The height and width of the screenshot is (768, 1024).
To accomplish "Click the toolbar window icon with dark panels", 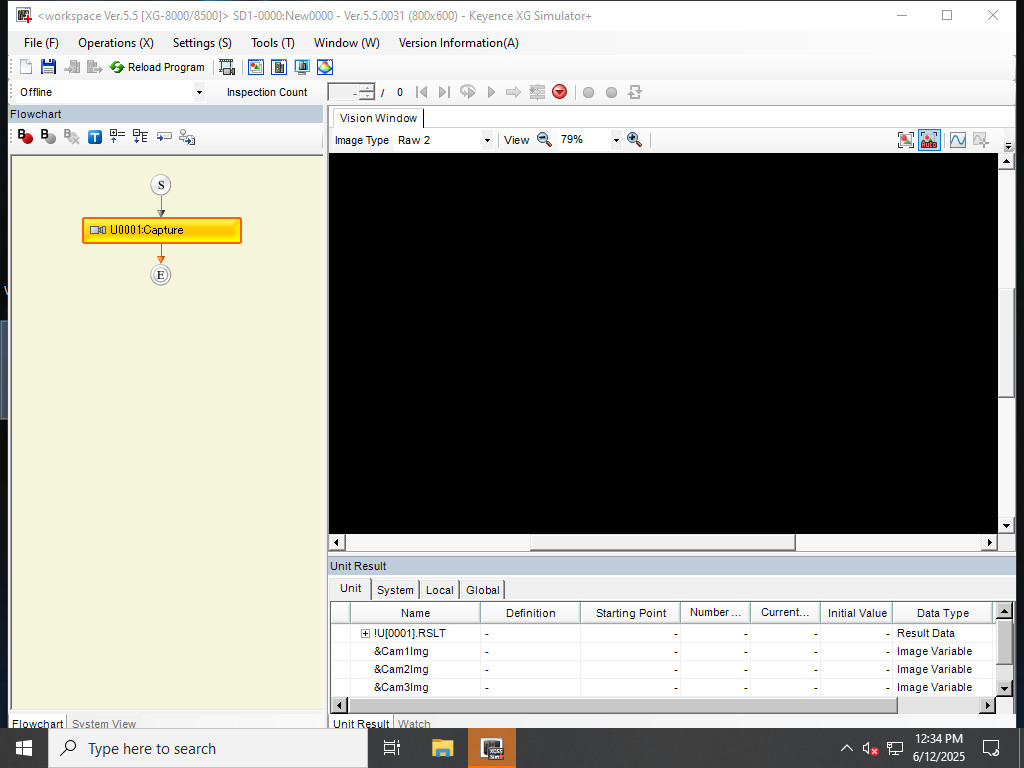I will [x=279, y=67].
